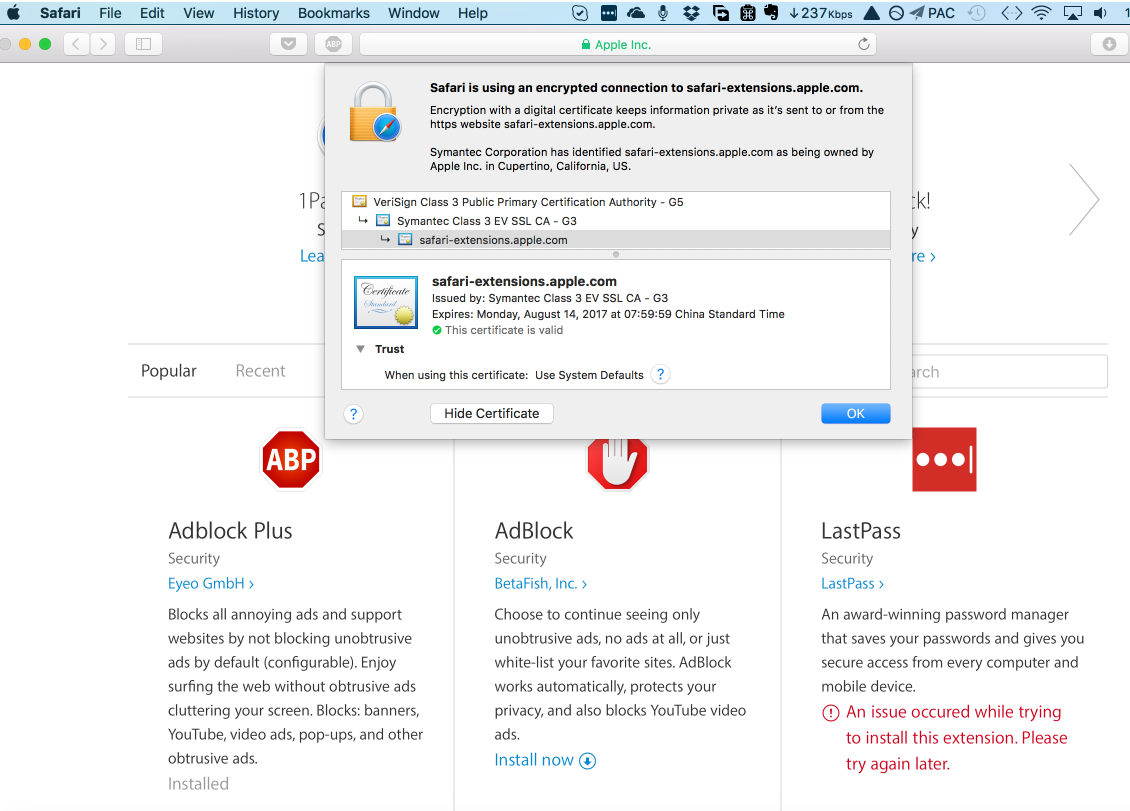Screen dimensions: 1130x811
Task: Open the BetaFish, Inc. developer link
Action: coord(540,583)
